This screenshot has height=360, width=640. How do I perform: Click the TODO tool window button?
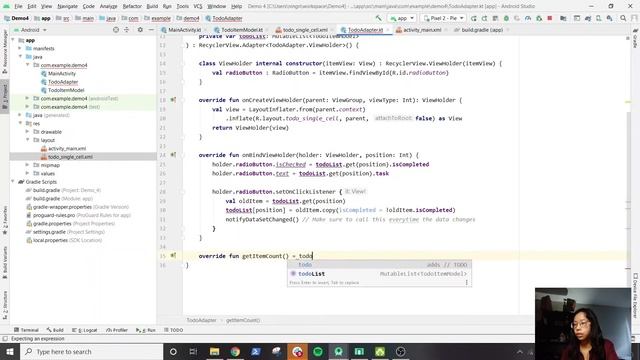point(173,330)
